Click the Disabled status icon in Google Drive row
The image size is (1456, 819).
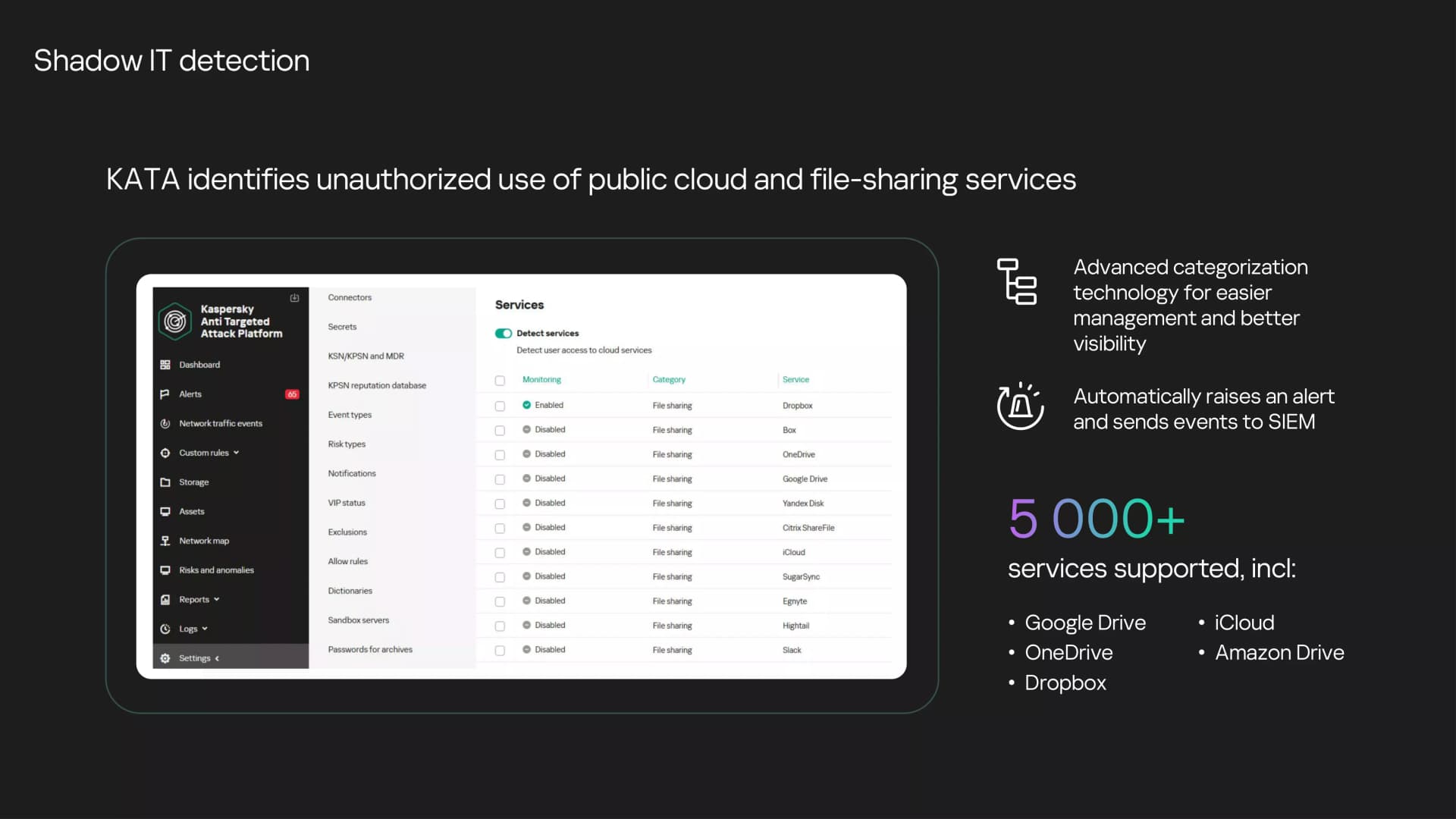pyautogui.click(x=526, y=479)
